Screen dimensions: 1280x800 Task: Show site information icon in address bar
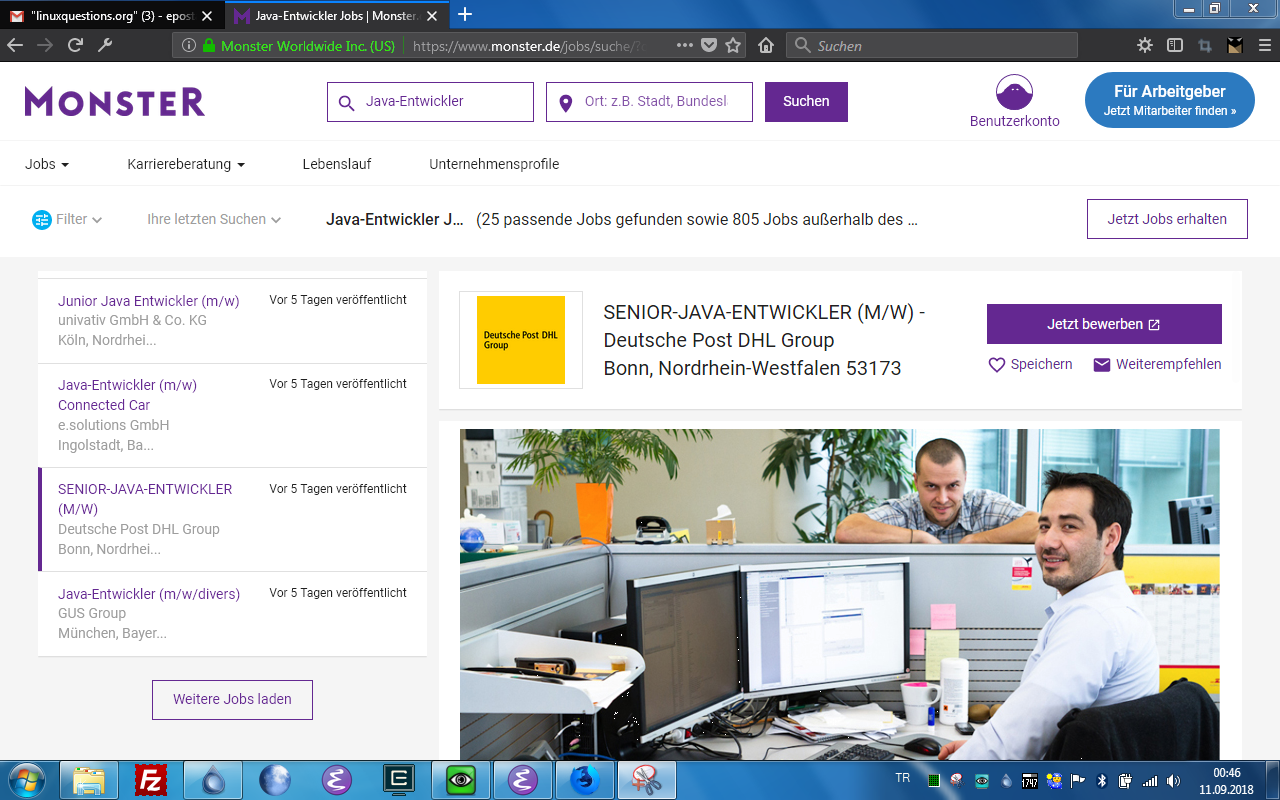click(x=189, y=45)
